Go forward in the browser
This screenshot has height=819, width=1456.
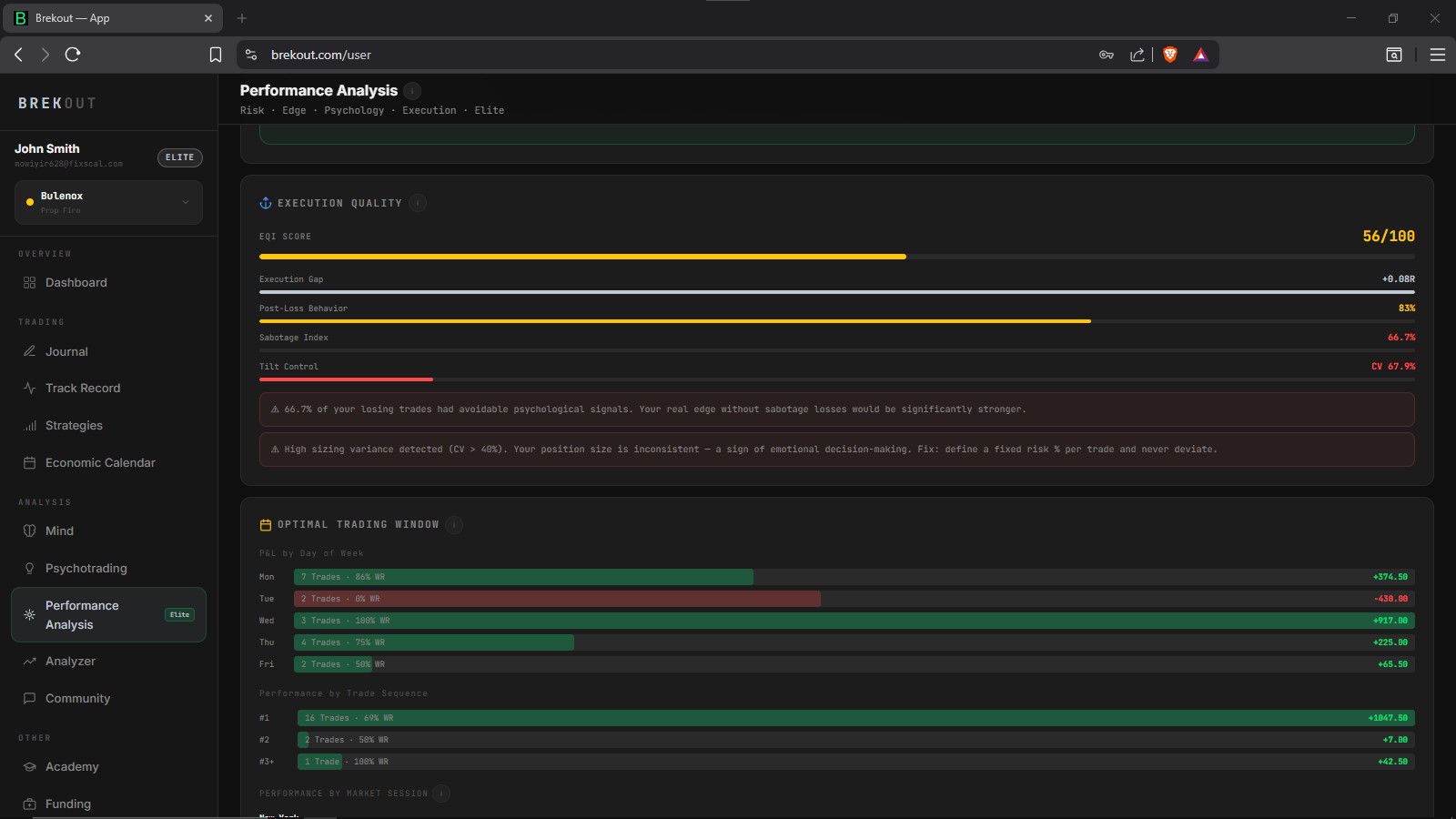(x=45, y=55)
